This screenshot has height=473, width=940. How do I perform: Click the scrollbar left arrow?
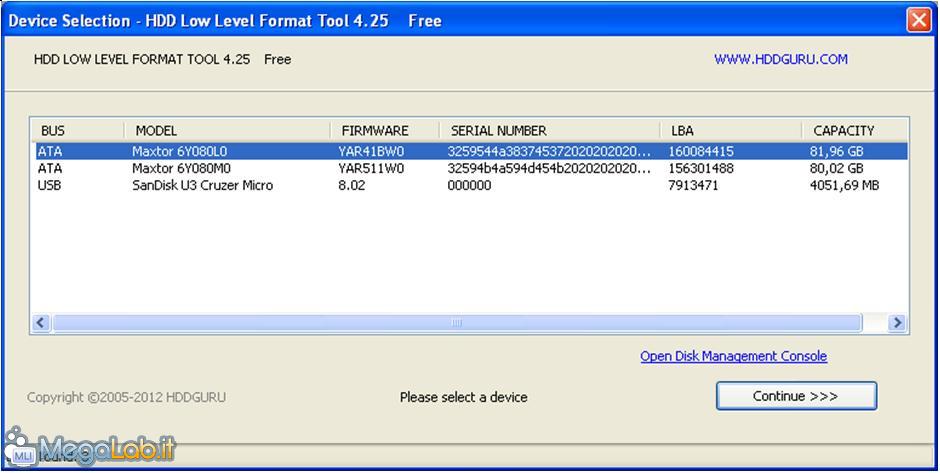(41, 323)
